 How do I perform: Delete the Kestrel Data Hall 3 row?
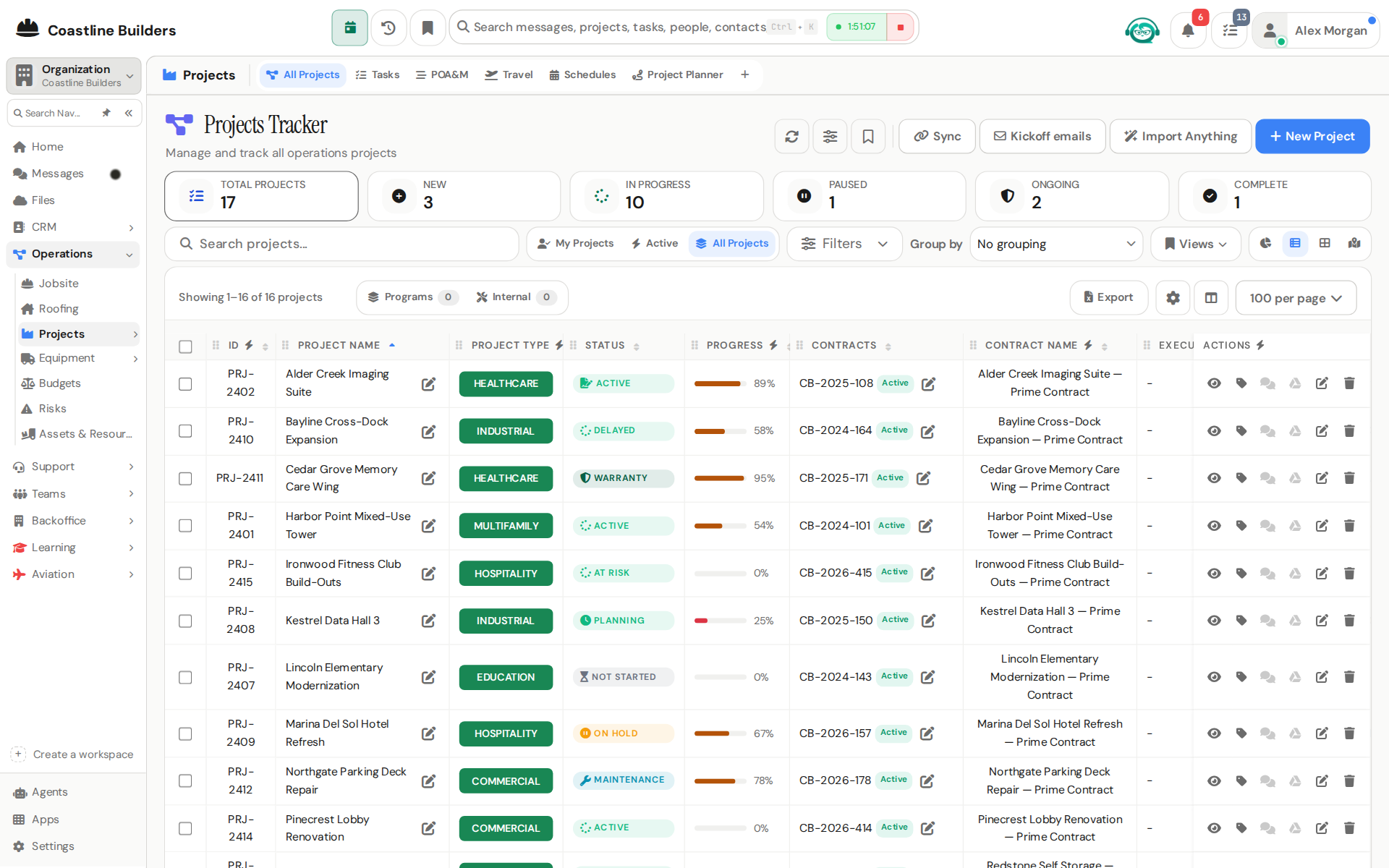tap(1349, 621)
